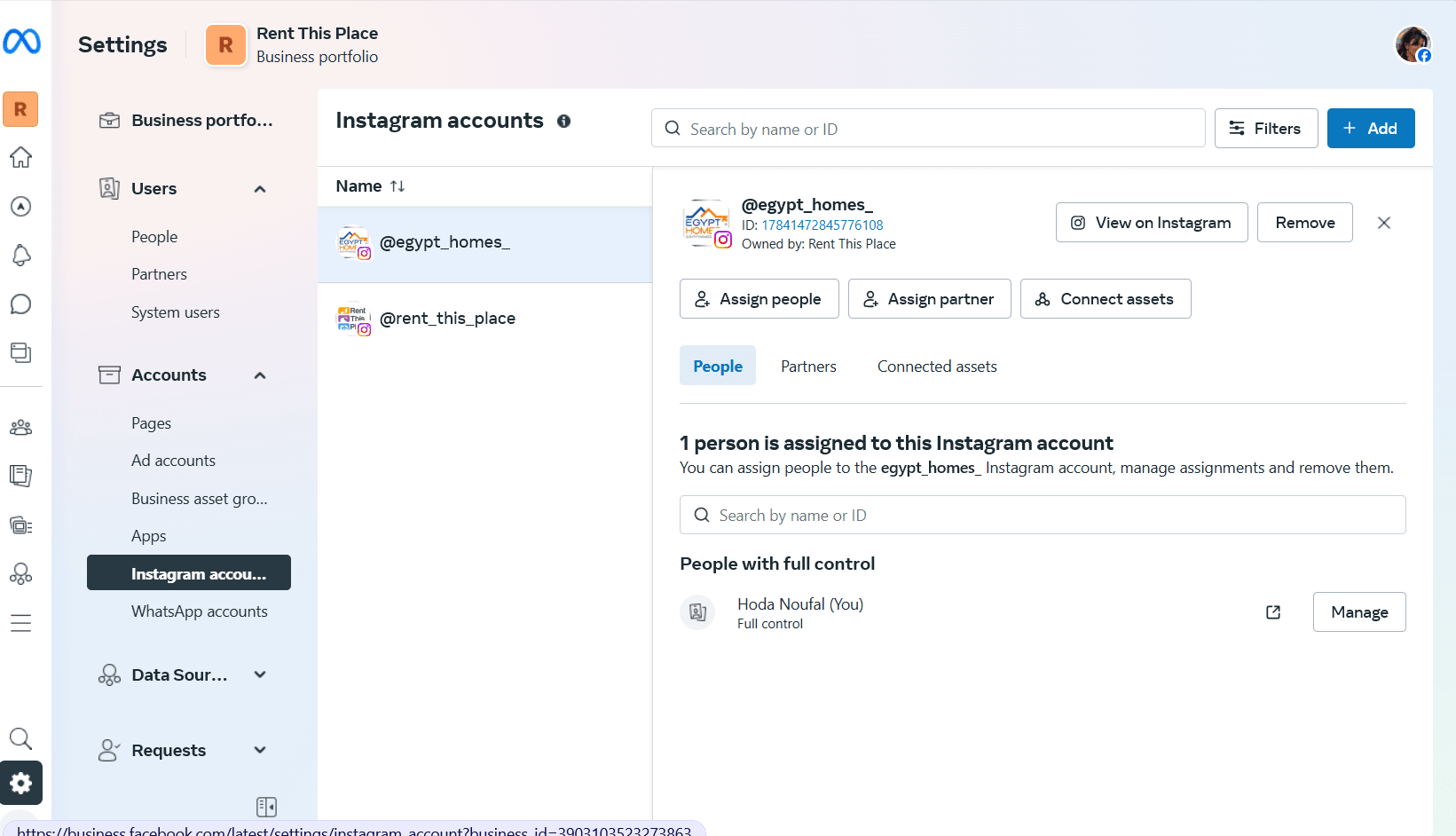Screen dimensions: 1456x836
Task: Click the Meta logo icon
Action: coord(21,42)
